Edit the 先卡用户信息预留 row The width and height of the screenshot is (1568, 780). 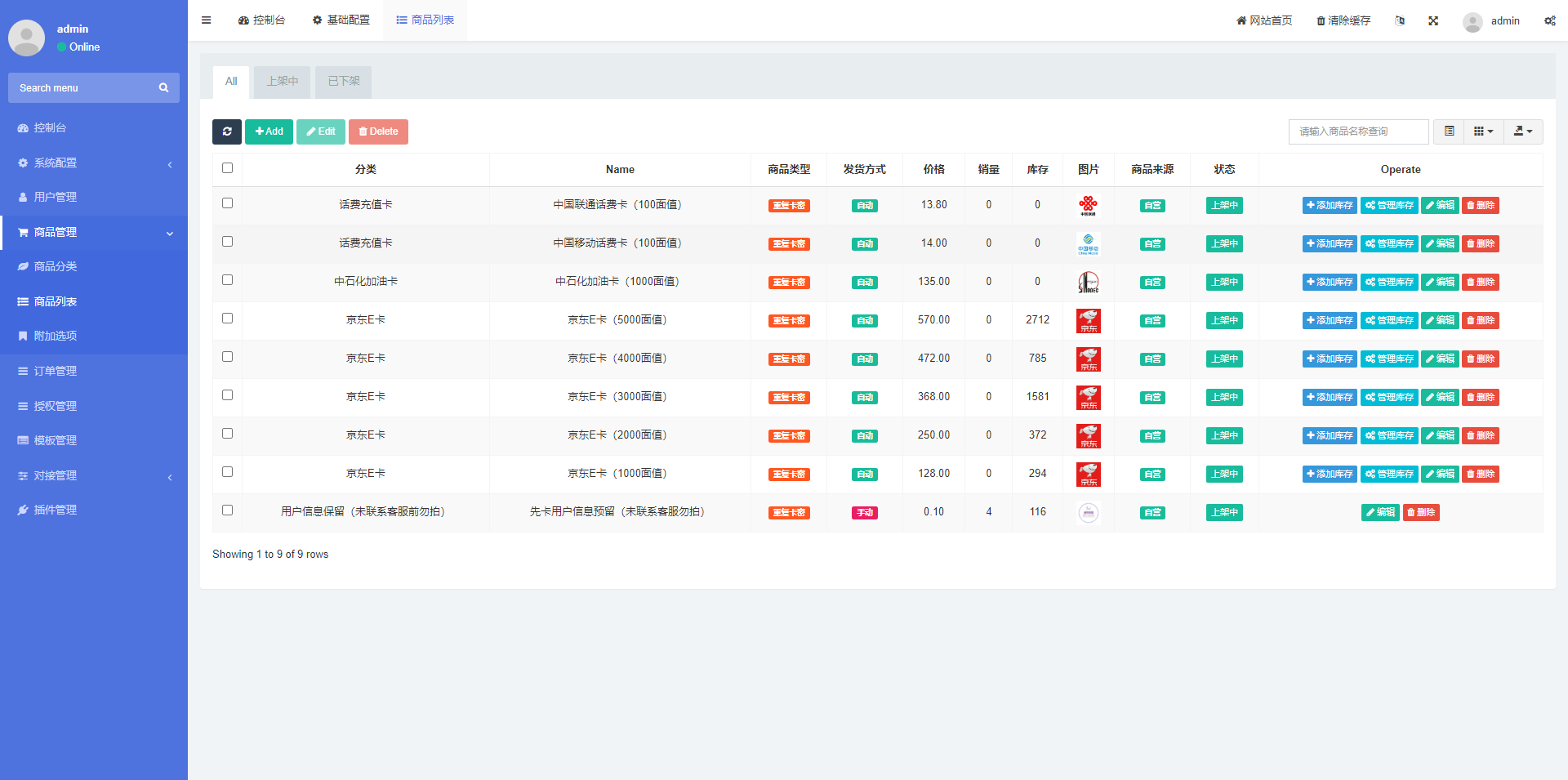1380,512
